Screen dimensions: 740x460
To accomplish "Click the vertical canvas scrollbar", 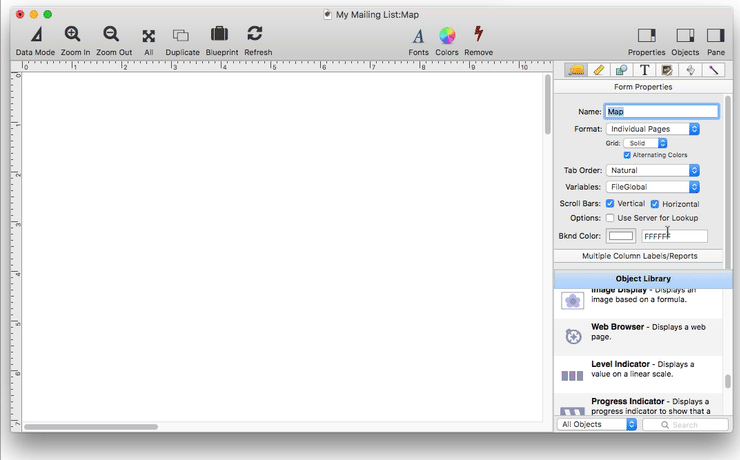I will click(x=547, y=104).
